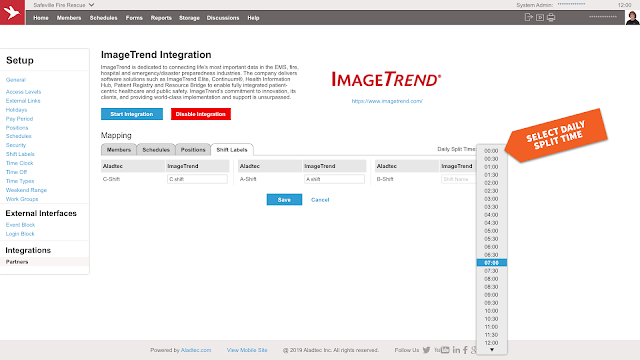The image size is (640, 360).
Task: Open Positions in the Setup sidebar
Action: pos(17,128)
